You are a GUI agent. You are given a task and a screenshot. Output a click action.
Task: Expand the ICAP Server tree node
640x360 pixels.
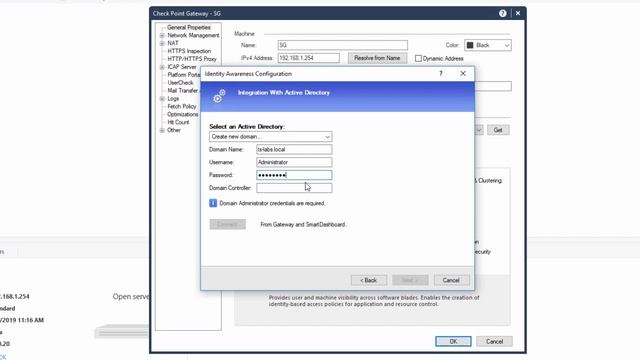(162, 67)
